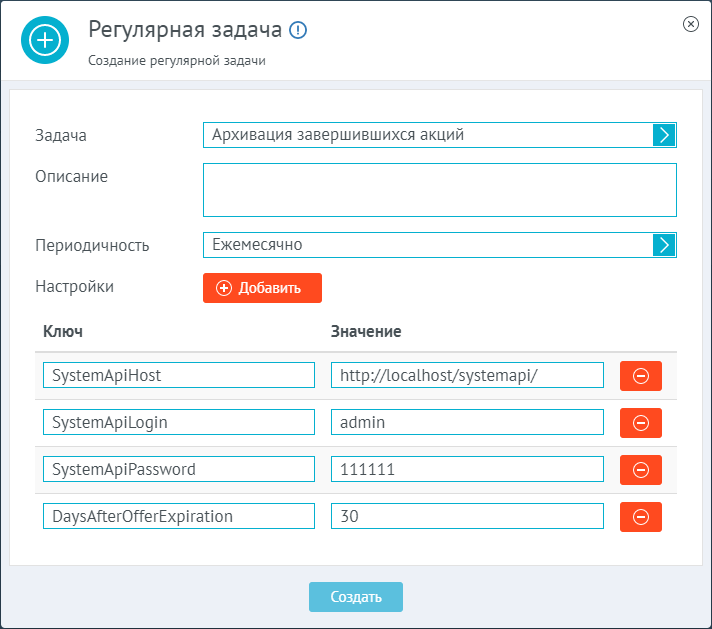Delete the SystemApiPassword row with minus button
The image size is (712, 629).
pyautogui.click(x=641, y=470)
